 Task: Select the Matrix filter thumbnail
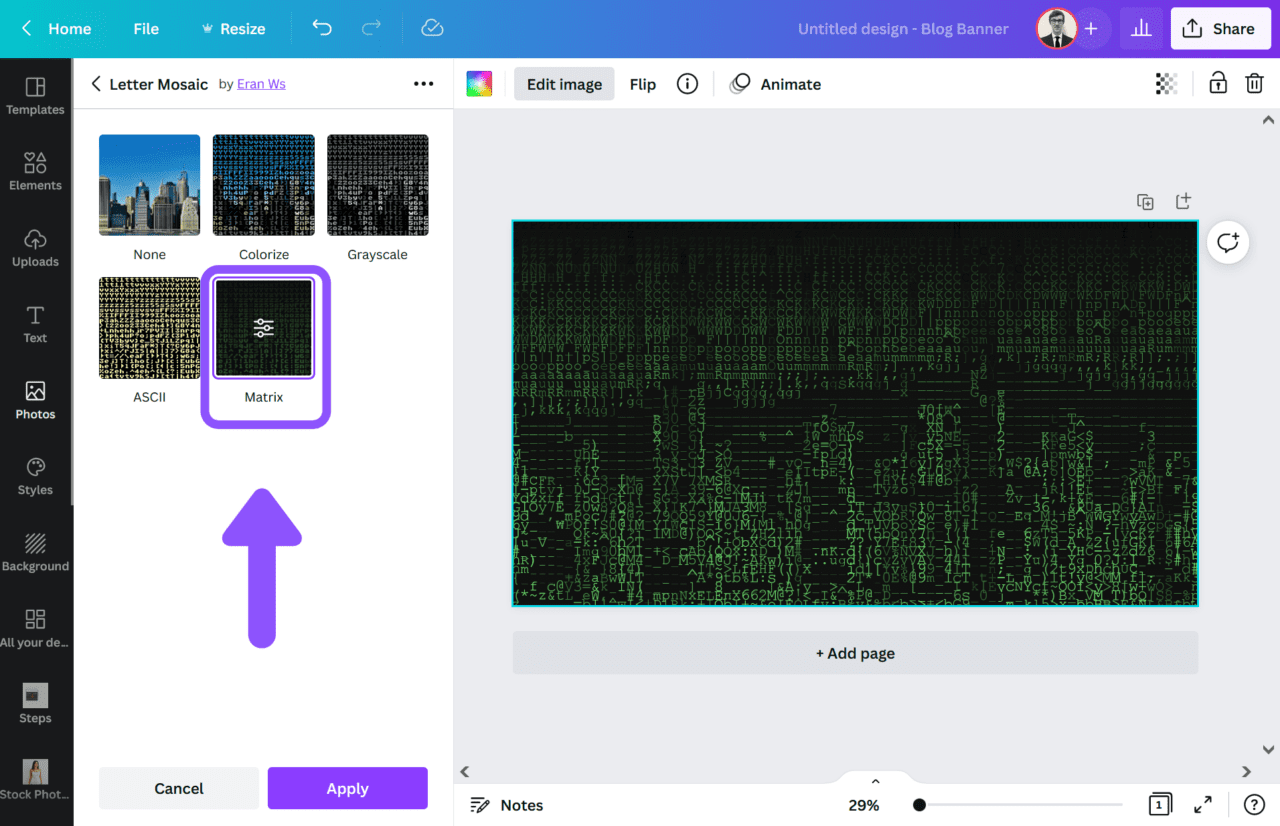263,327
